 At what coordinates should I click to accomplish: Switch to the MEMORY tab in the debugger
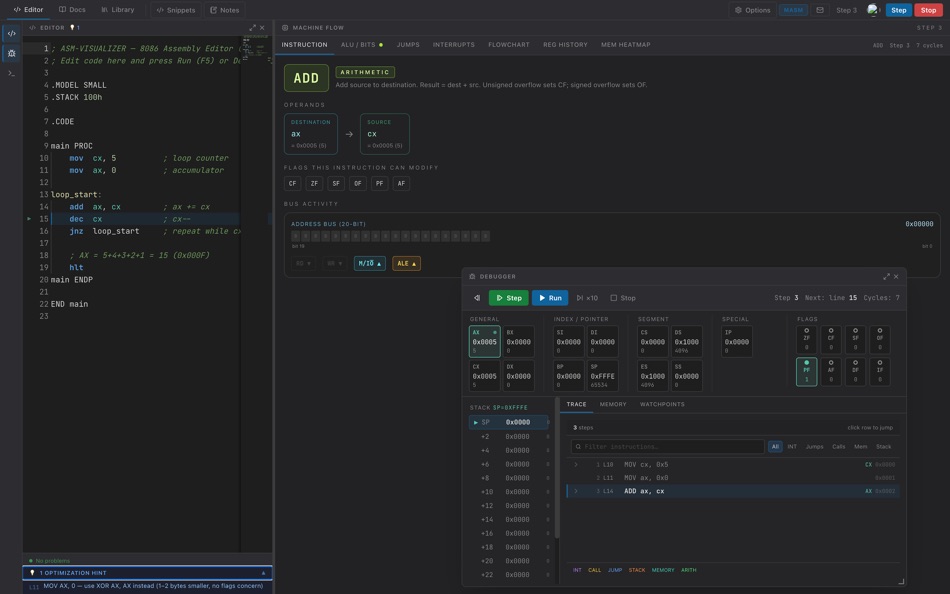coord(613,404)
